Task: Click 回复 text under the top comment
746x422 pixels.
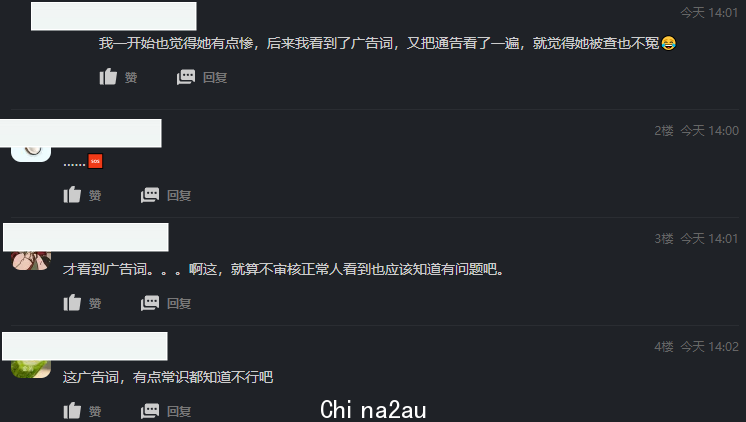Action: (x=215, y=78)
